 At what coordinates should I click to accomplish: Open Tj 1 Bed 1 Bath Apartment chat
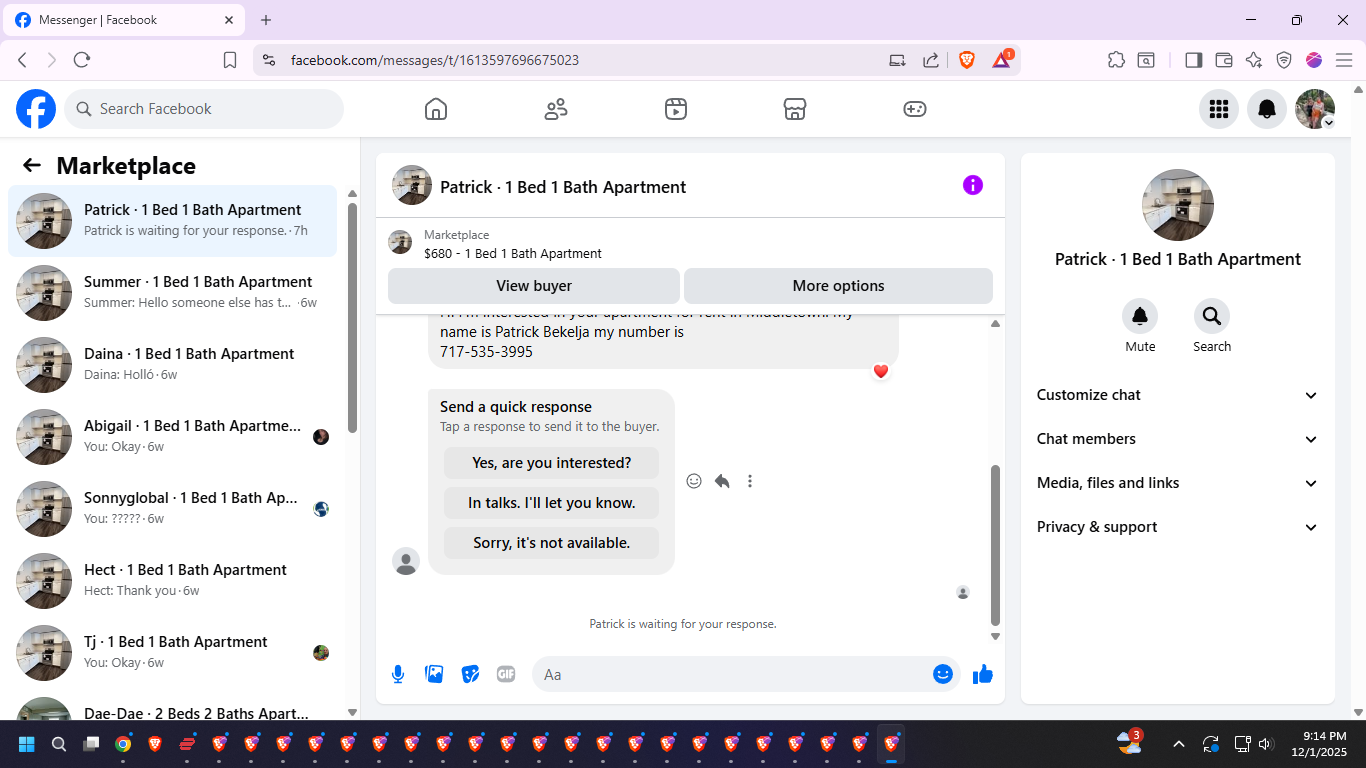[172, 653]
